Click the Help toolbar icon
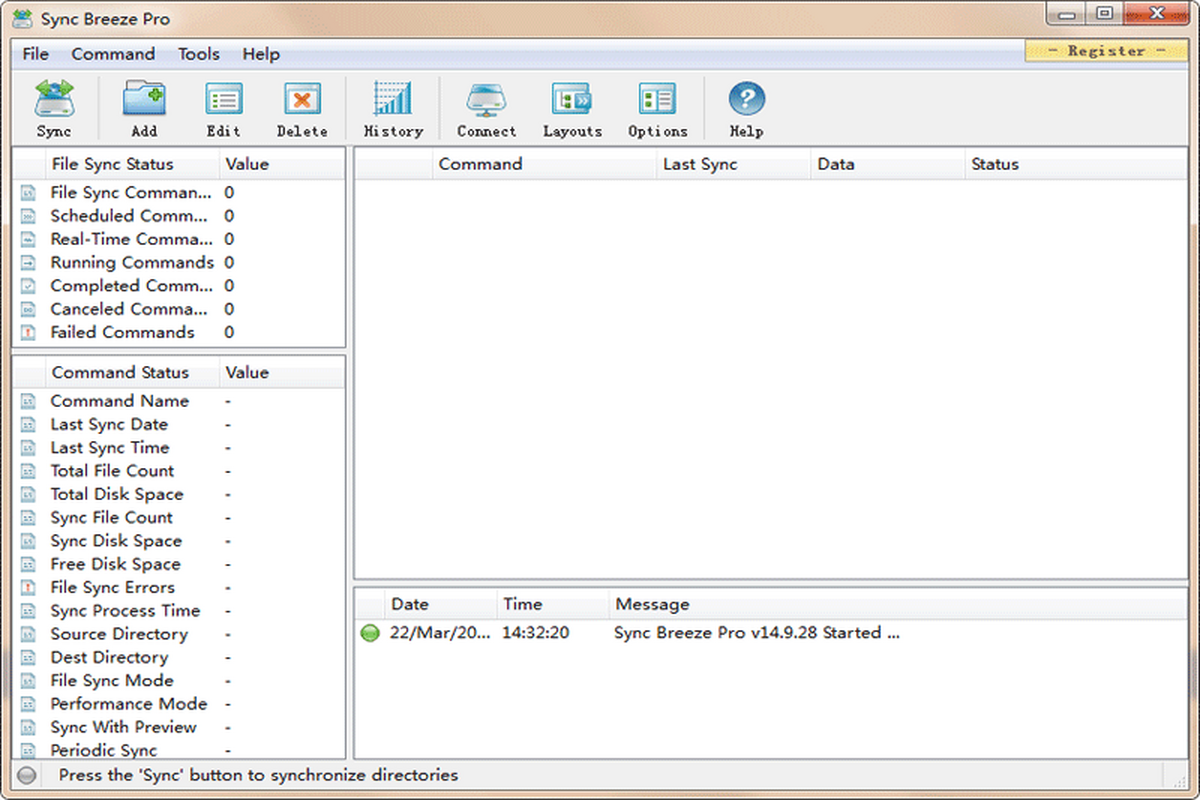 pos(746,108)
